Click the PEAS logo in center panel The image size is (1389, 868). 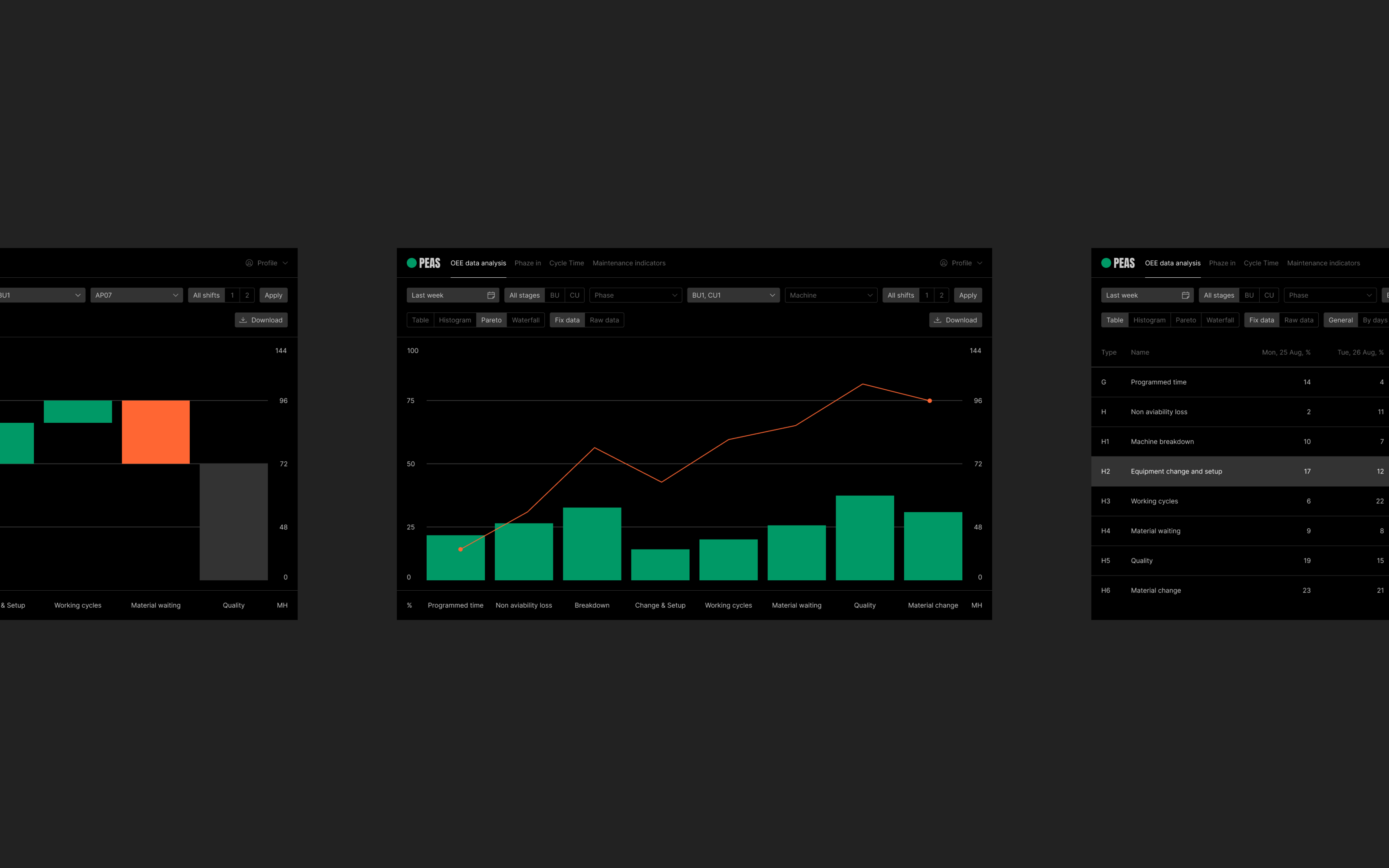(x=424, y=263)
